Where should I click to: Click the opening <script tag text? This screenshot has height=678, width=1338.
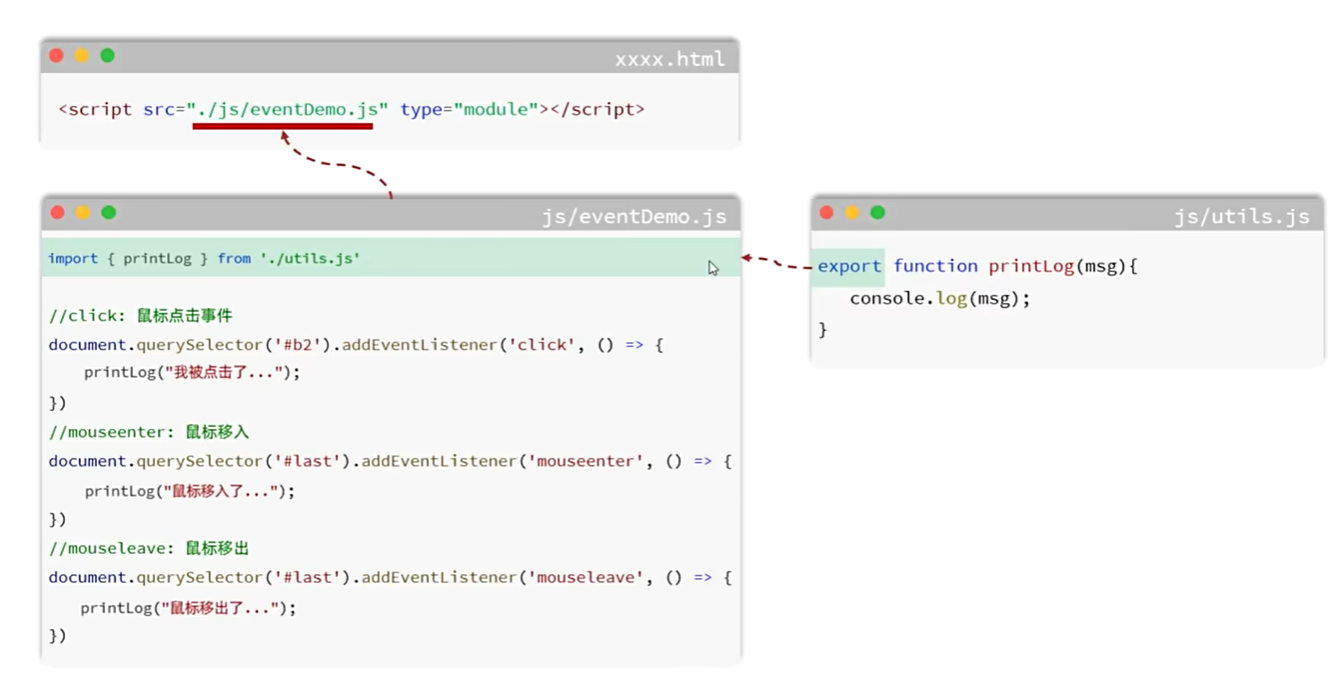[95, 109]
